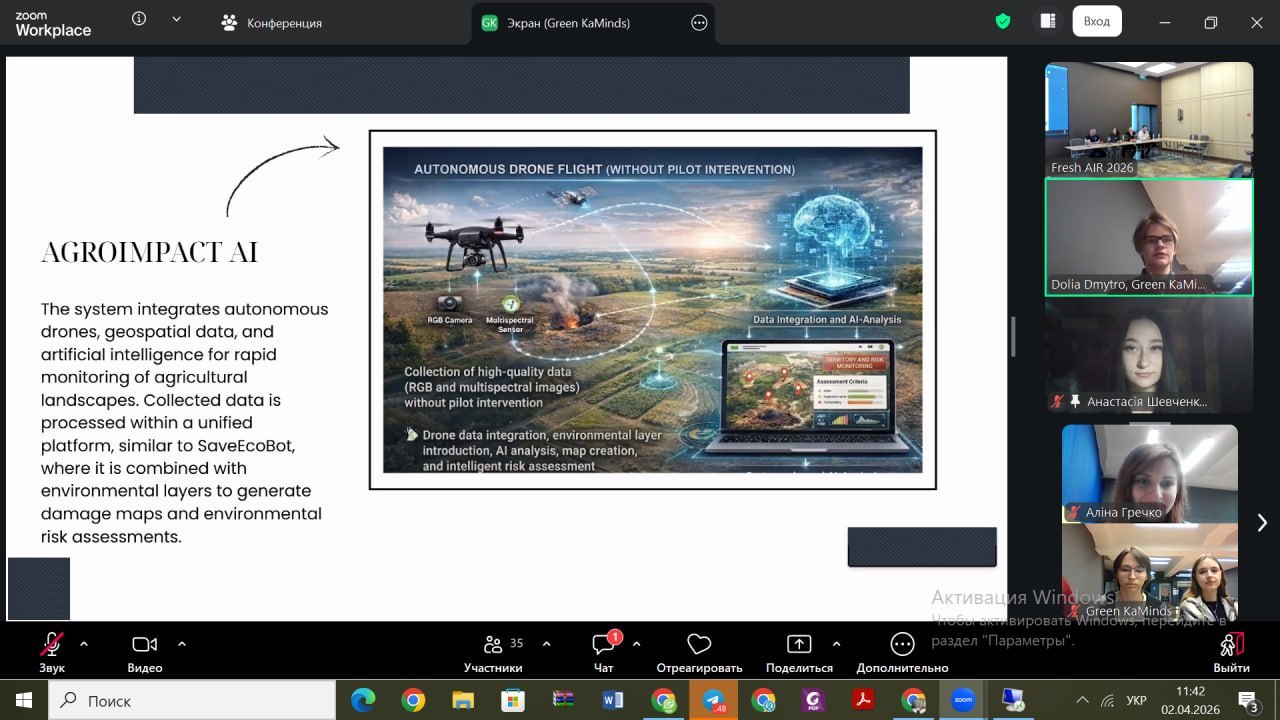The width and height of the screenshot is (1280, 720).
Task: Toggle the Video camera on
Action: coord(145,644)
